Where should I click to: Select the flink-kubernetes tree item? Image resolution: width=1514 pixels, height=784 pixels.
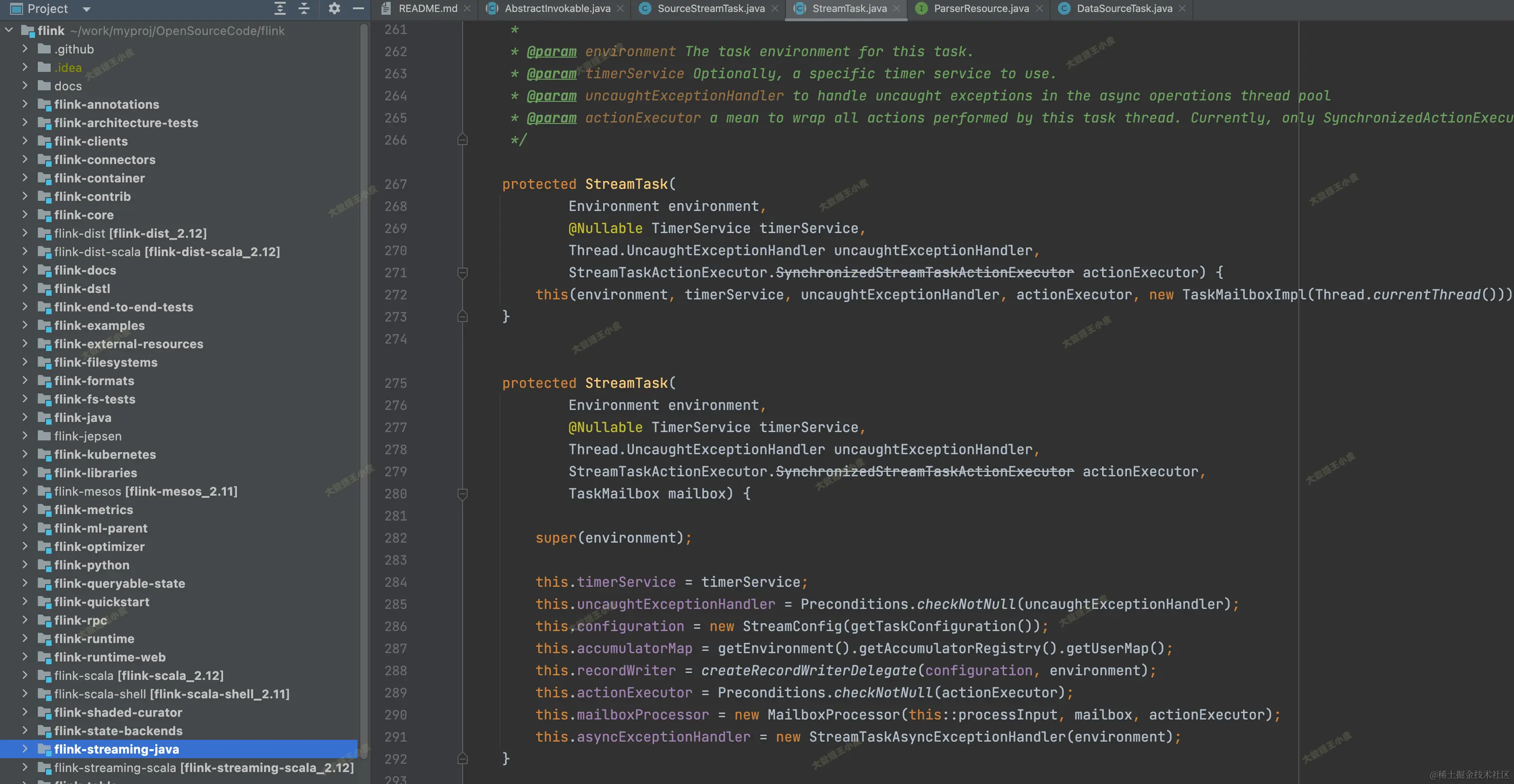(105, 454)
